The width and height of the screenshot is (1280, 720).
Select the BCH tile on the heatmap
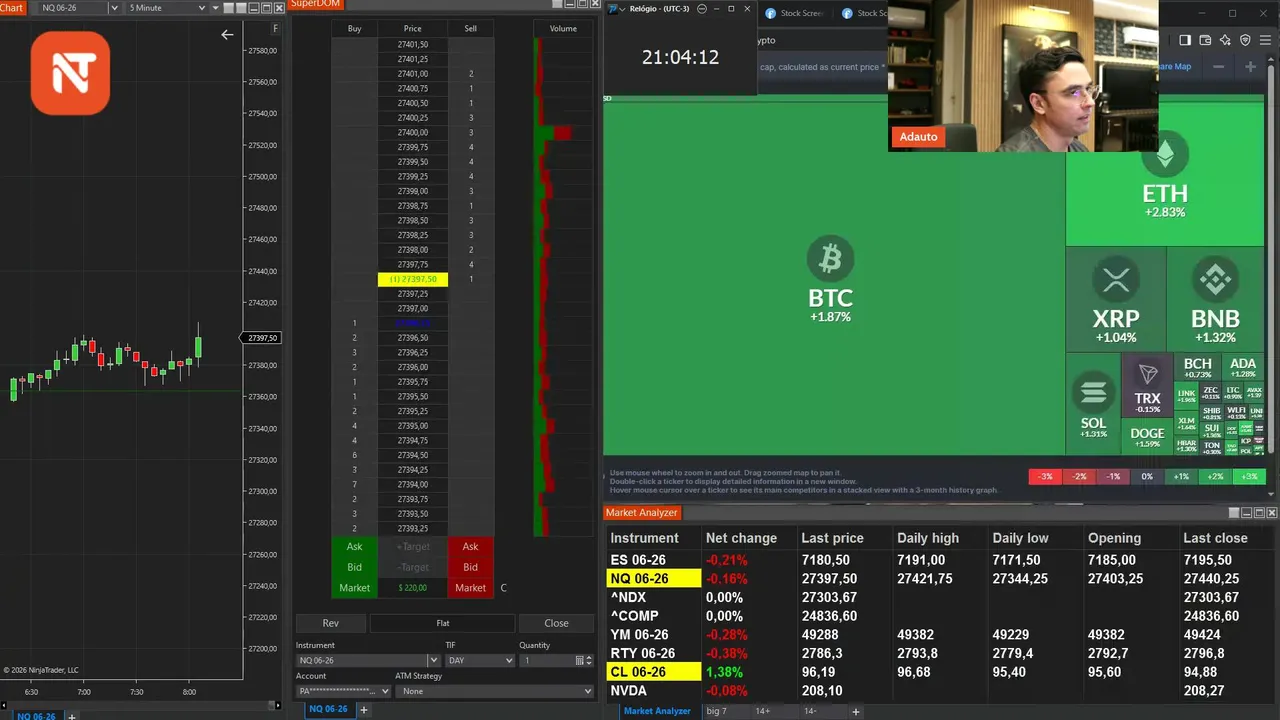(1197, 367)
